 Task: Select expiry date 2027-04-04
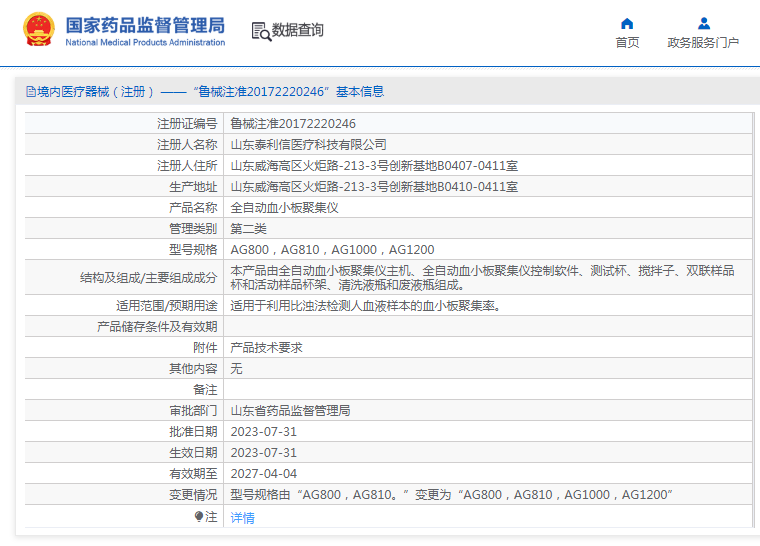tap(263, 474)
